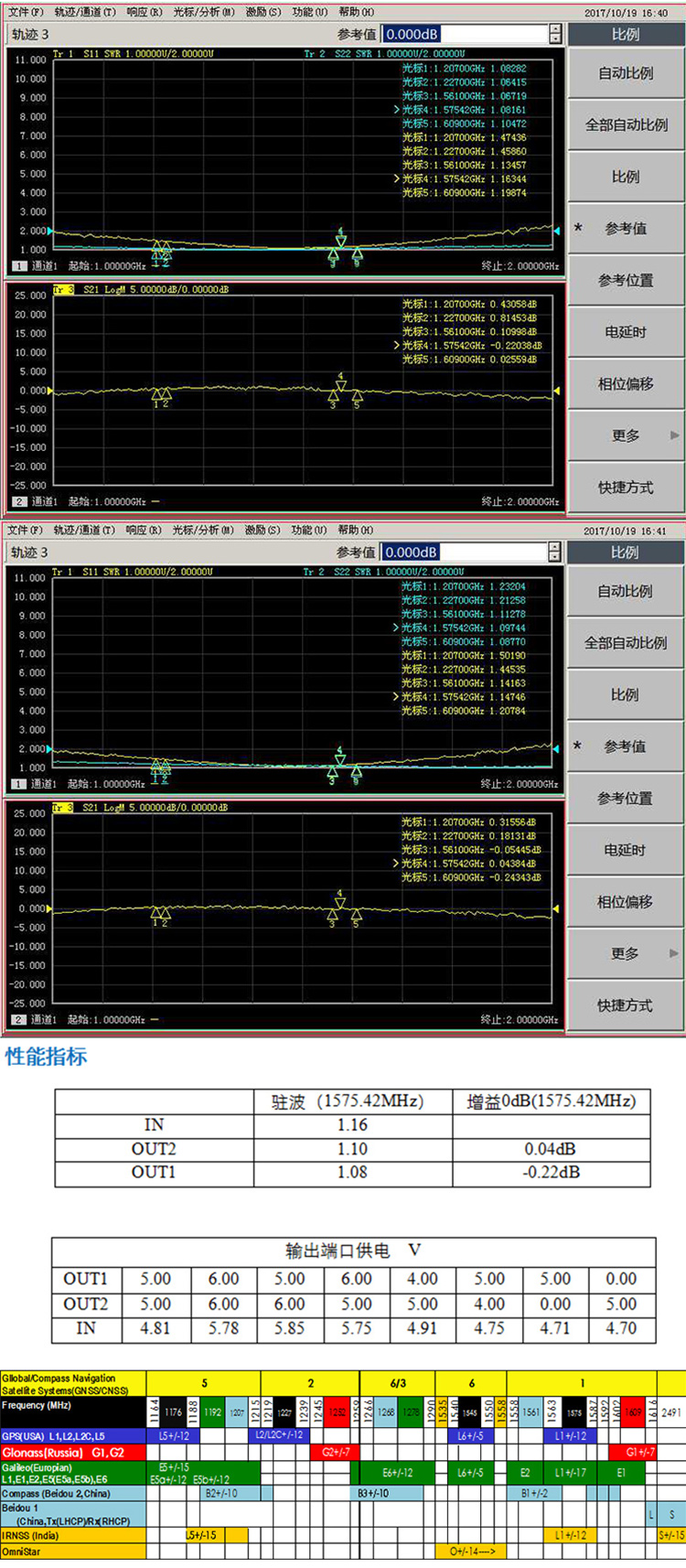Click the 参考位置 softkey in the lower analyzer
Viewport: 686px width, 1568px height.
[626, 799]
